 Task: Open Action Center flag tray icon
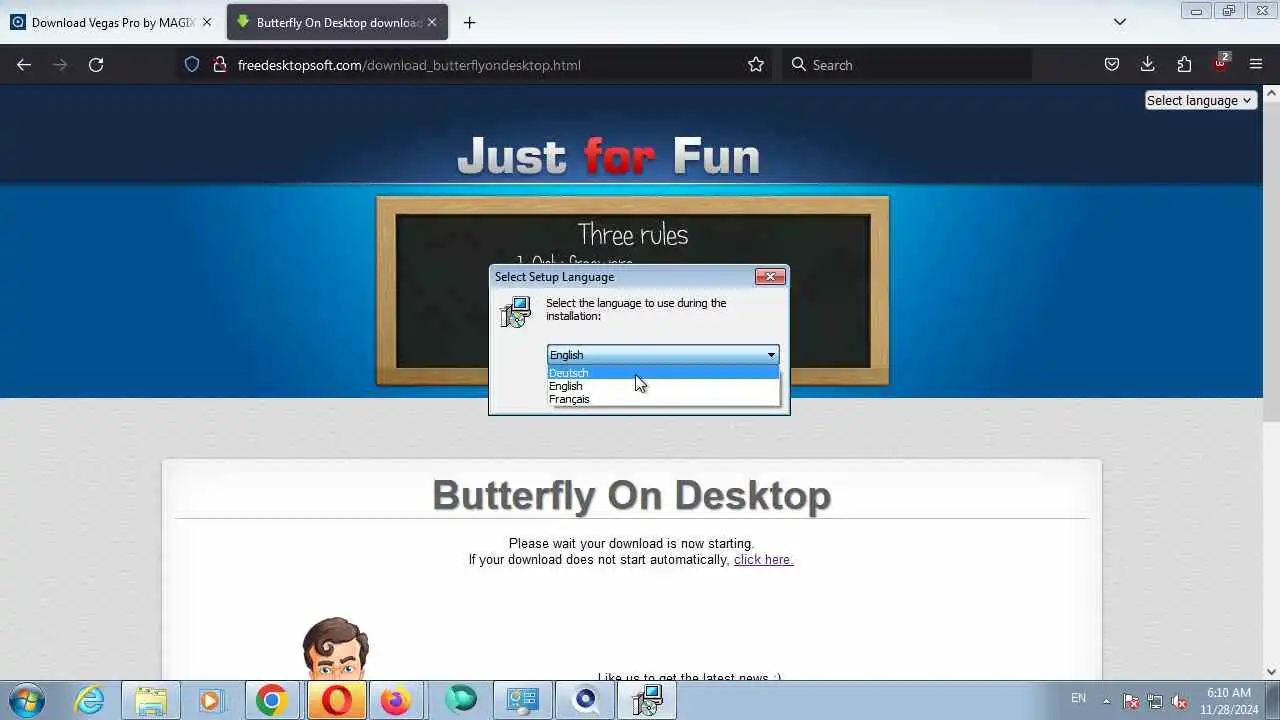tap(1131, 701)
